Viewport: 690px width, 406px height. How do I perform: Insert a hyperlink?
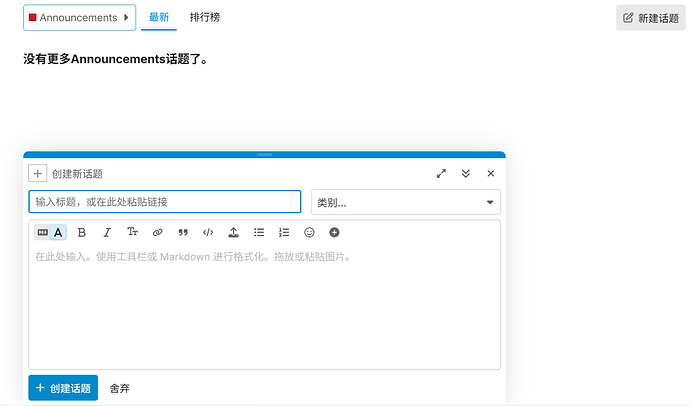(x=158, y=232)
